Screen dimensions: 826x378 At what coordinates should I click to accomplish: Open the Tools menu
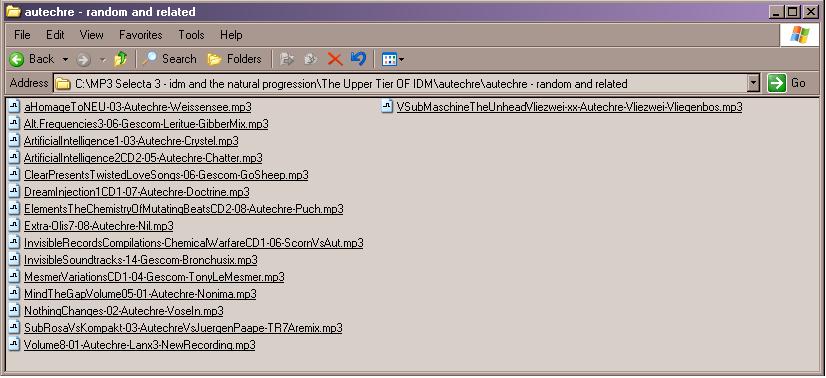coord(191,35)
